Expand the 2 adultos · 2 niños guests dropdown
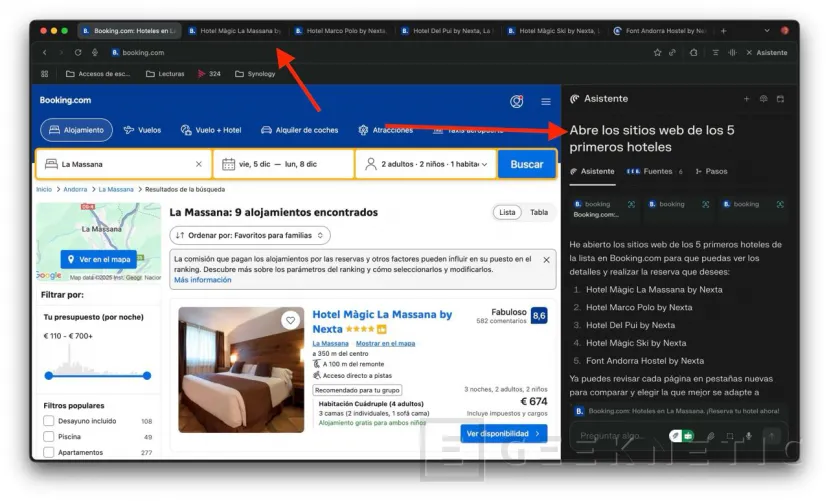The width and height of the screenshot is (829, 501). [x=426, y=164]
